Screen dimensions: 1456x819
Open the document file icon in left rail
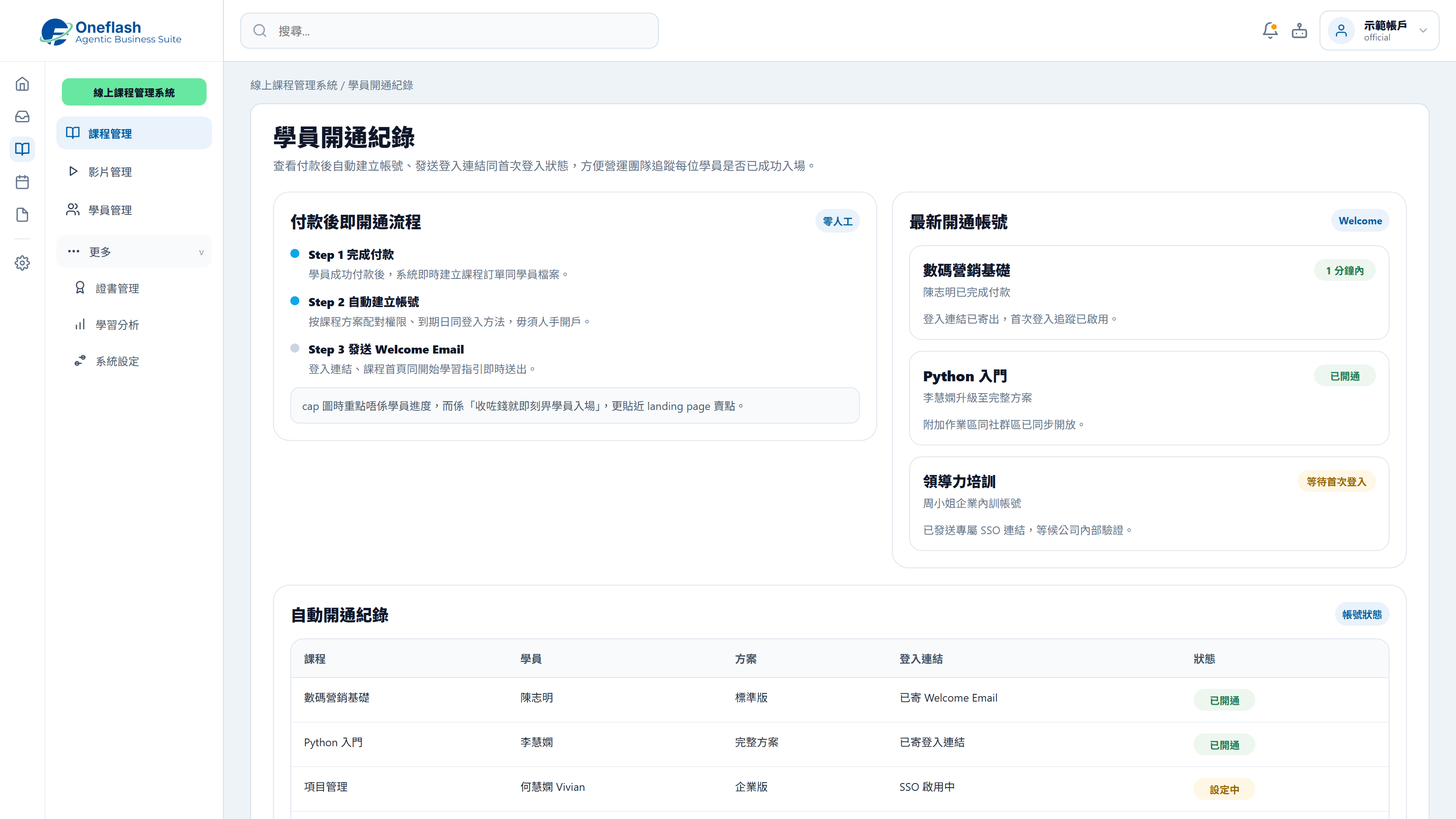pyautogui.click(x=22, y=215)
